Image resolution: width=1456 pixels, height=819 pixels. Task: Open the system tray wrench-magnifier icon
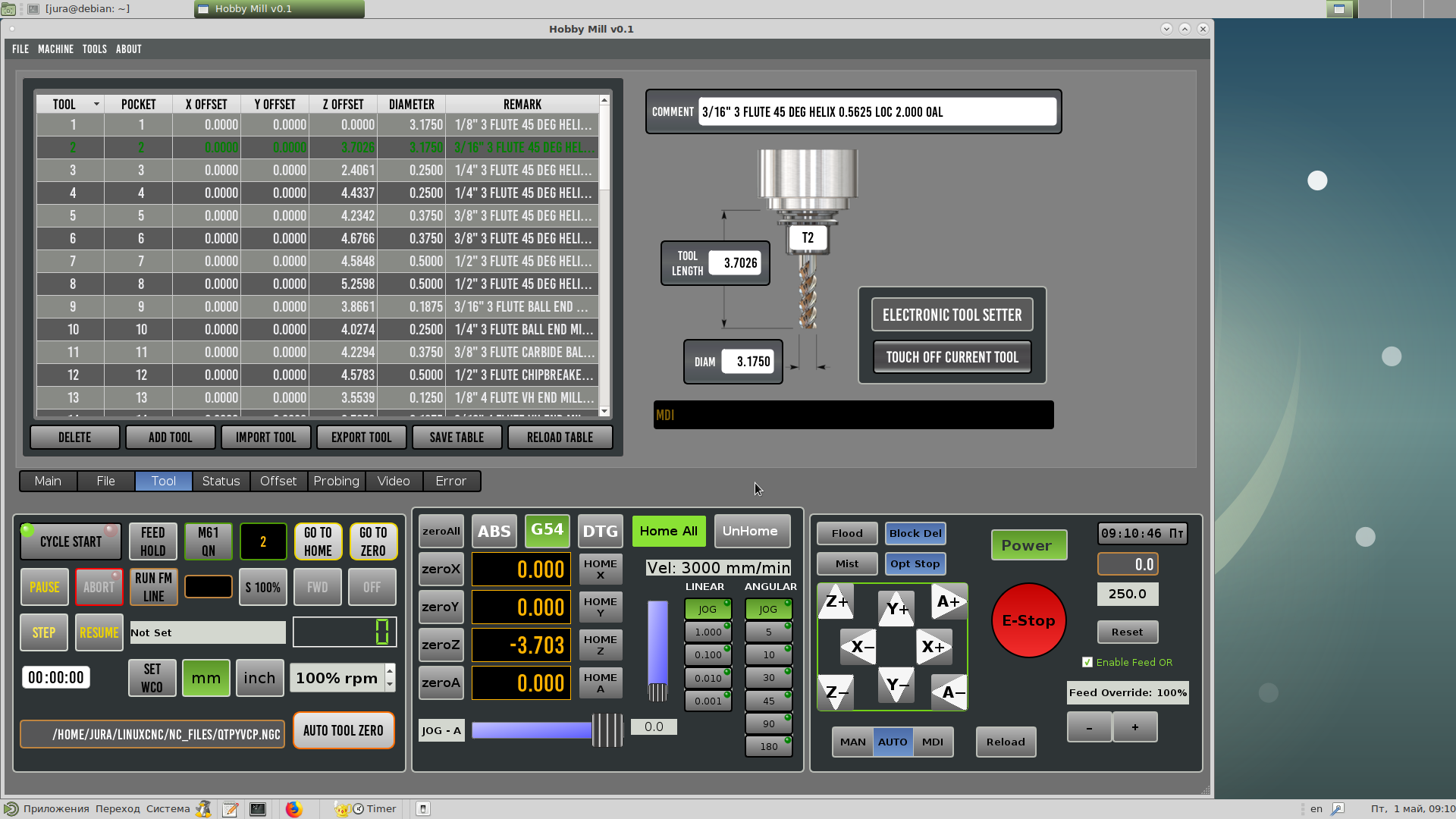pyautogui.click(x=1338, y=809)
